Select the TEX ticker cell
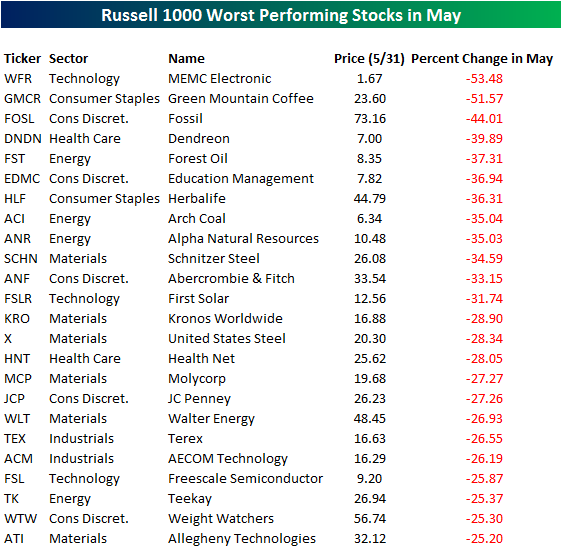Screen dimensions: 561x552 [15, 439]
